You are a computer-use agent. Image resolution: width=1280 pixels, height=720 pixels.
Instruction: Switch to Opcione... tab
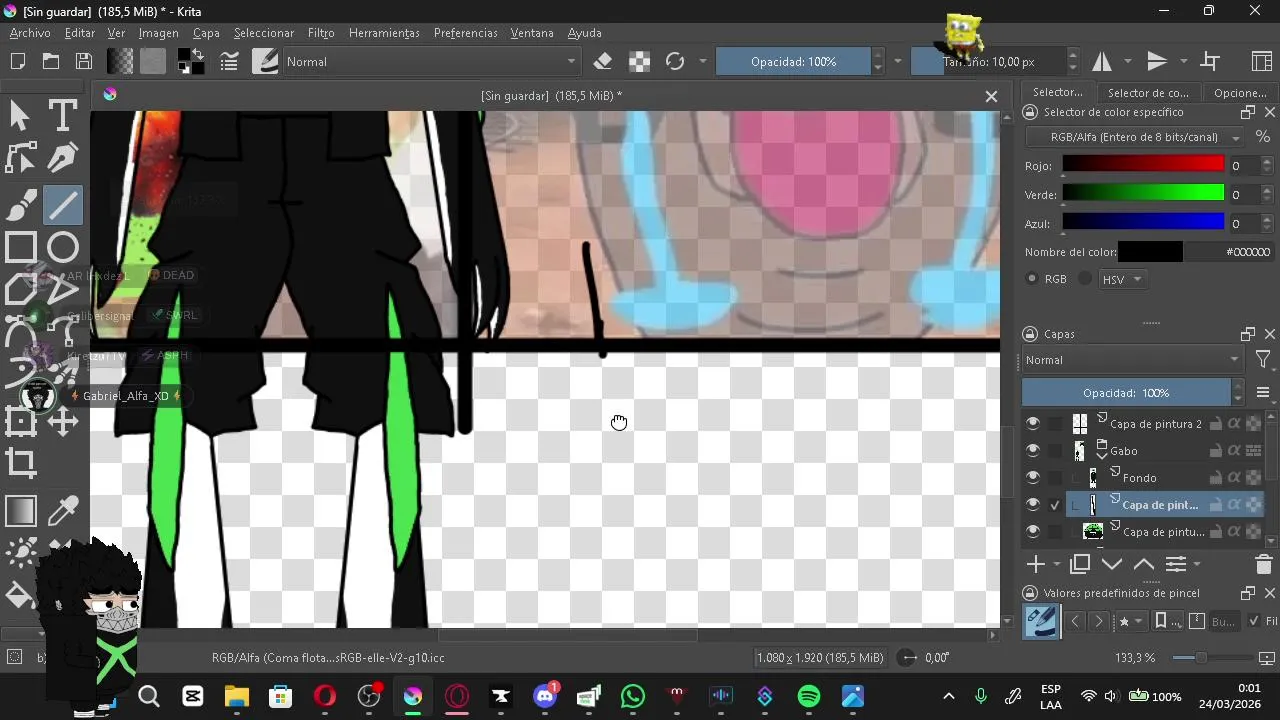(x=1240, y=93)
